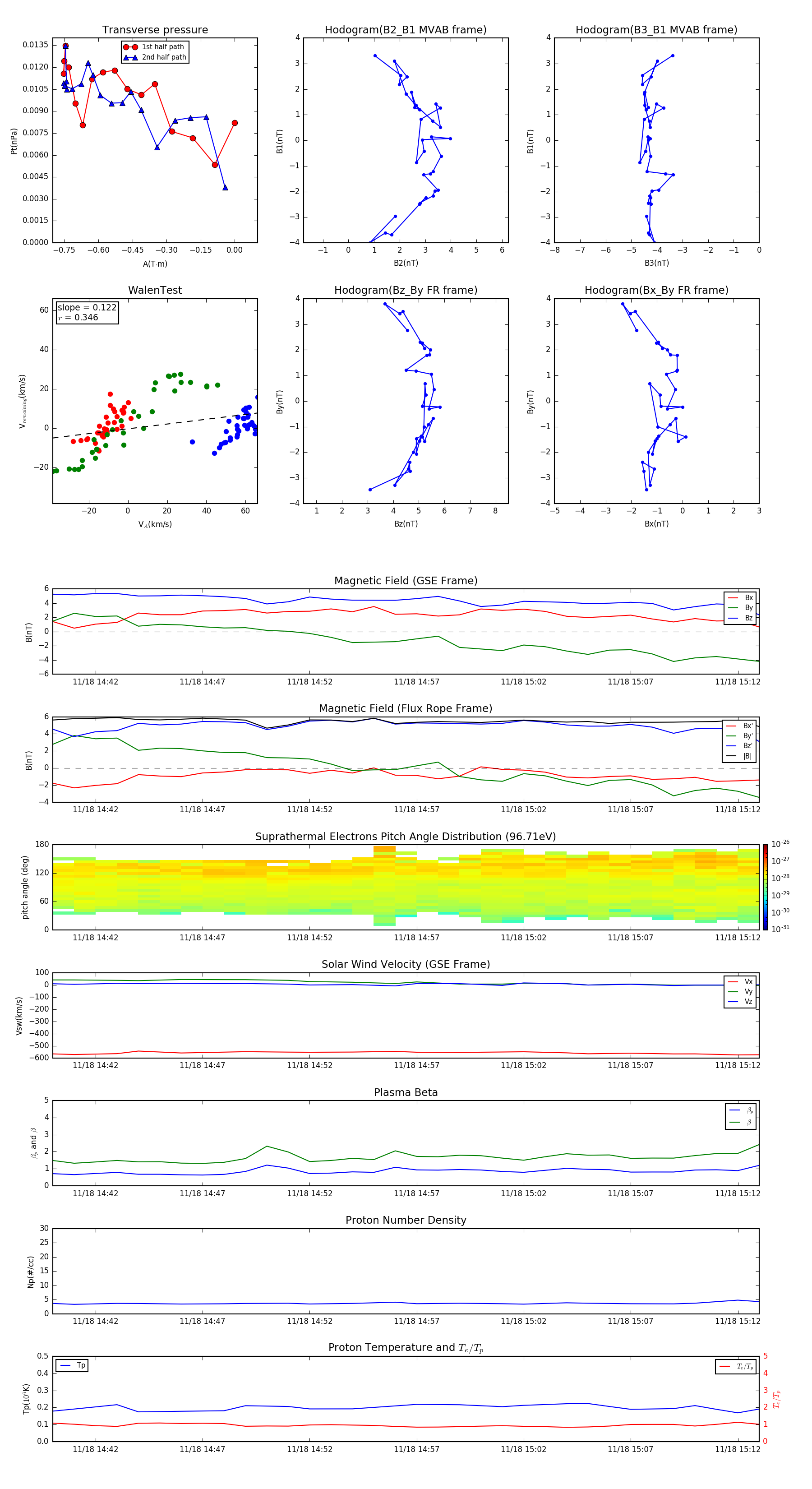This screenshot has height=1489, width=812.
Task: Click the Hodogram(B3_B1 MVAB frame) title
Action: click(x=656, y=30)
